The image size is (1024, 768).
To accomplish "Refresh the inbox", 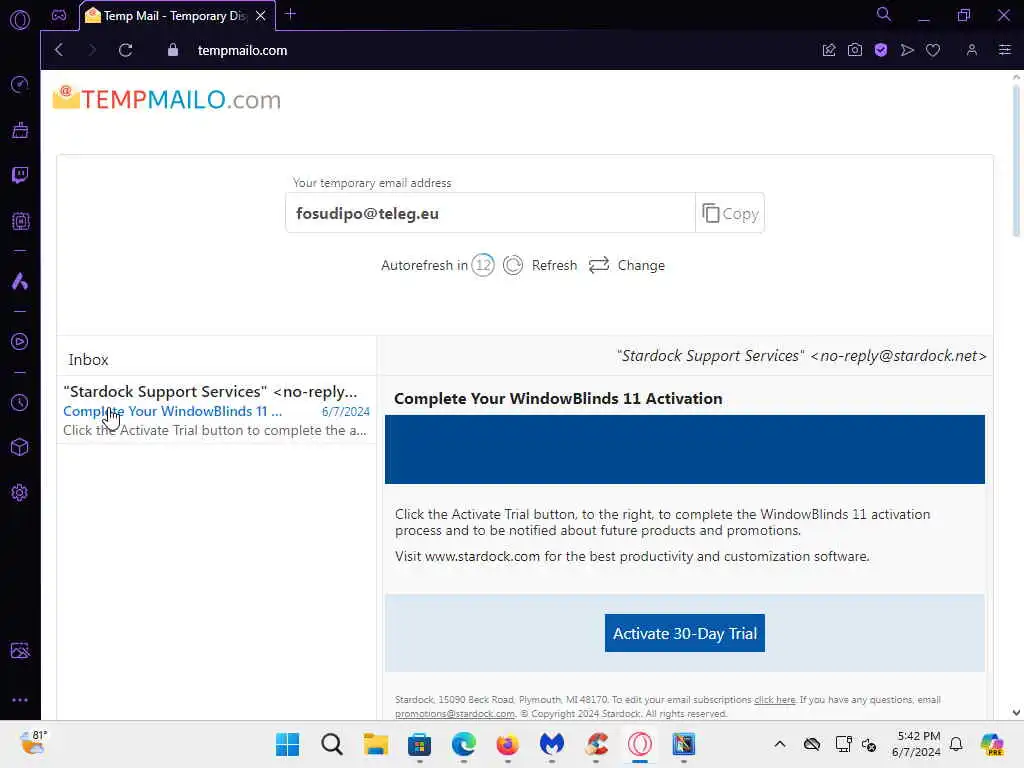I will pos(540,265).
